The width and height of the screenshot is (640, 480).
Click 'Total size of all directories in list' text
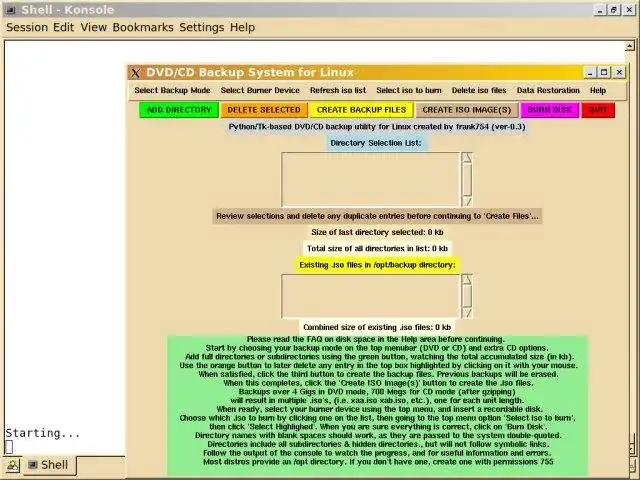[377, 248]
